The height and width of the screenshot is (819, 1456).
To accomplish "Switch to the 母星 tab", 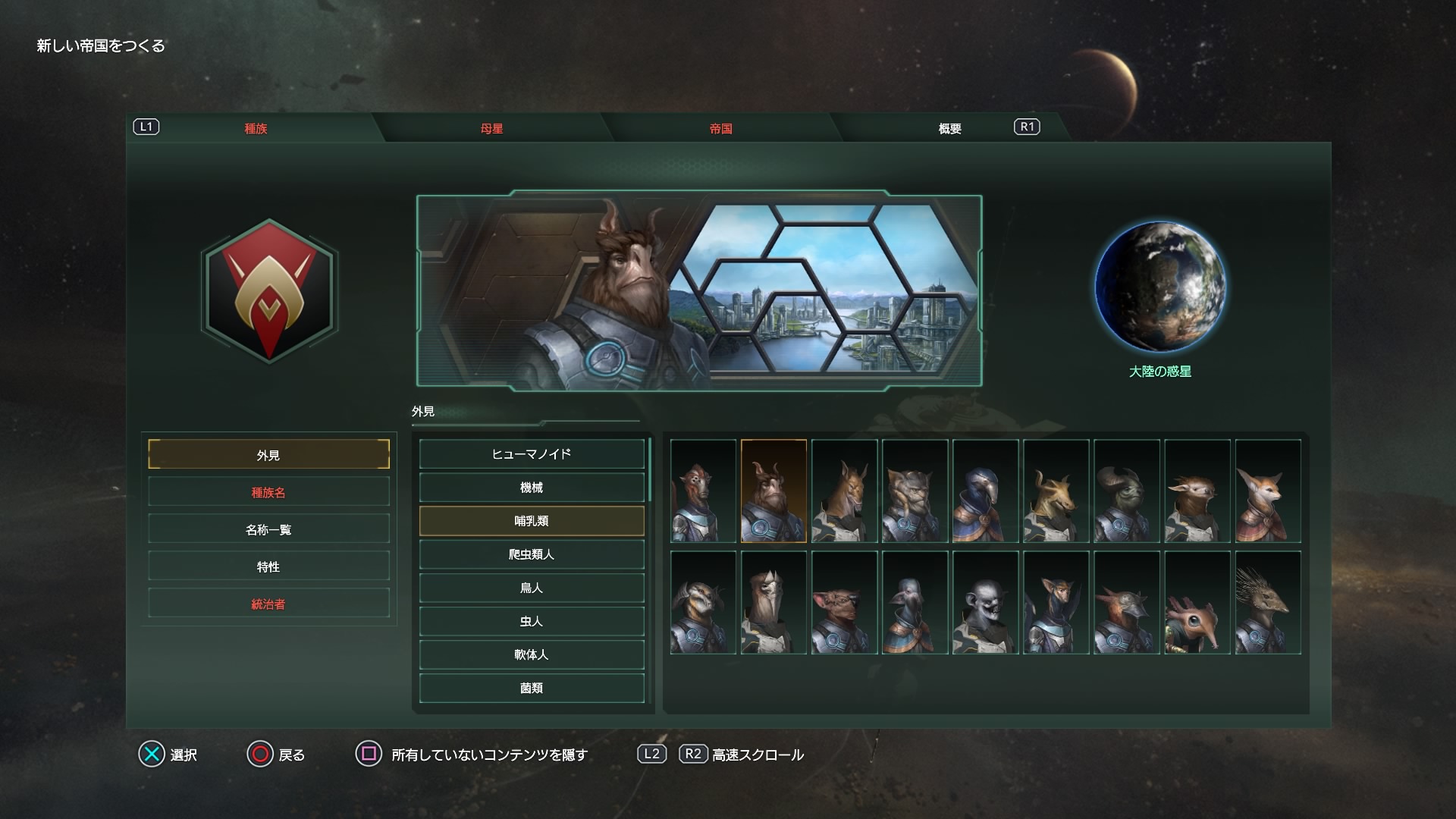I will [x=491, y=128].
